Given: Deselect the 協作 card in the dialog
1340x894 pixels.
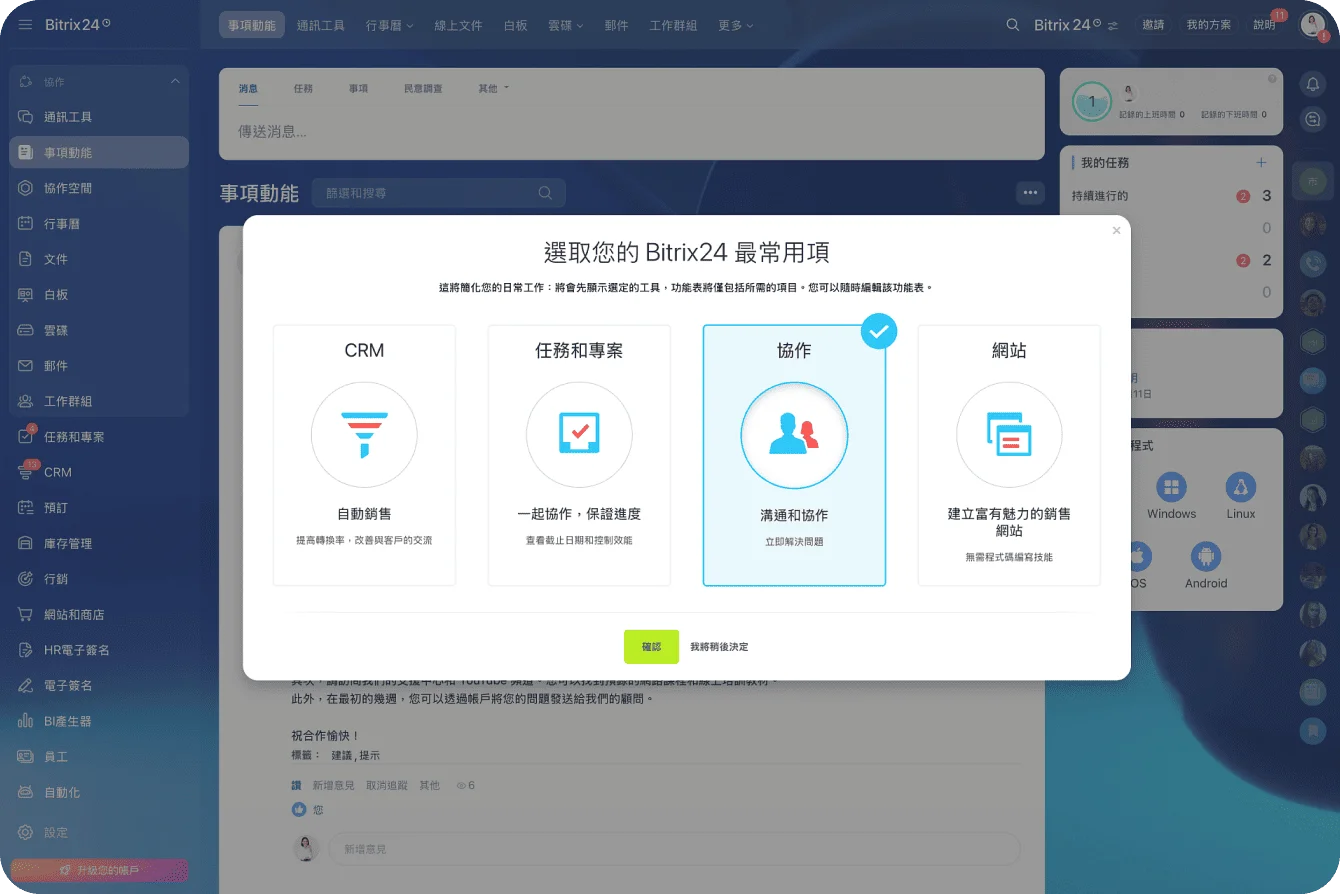Looking at the screenshot, I should pos(794,455).
